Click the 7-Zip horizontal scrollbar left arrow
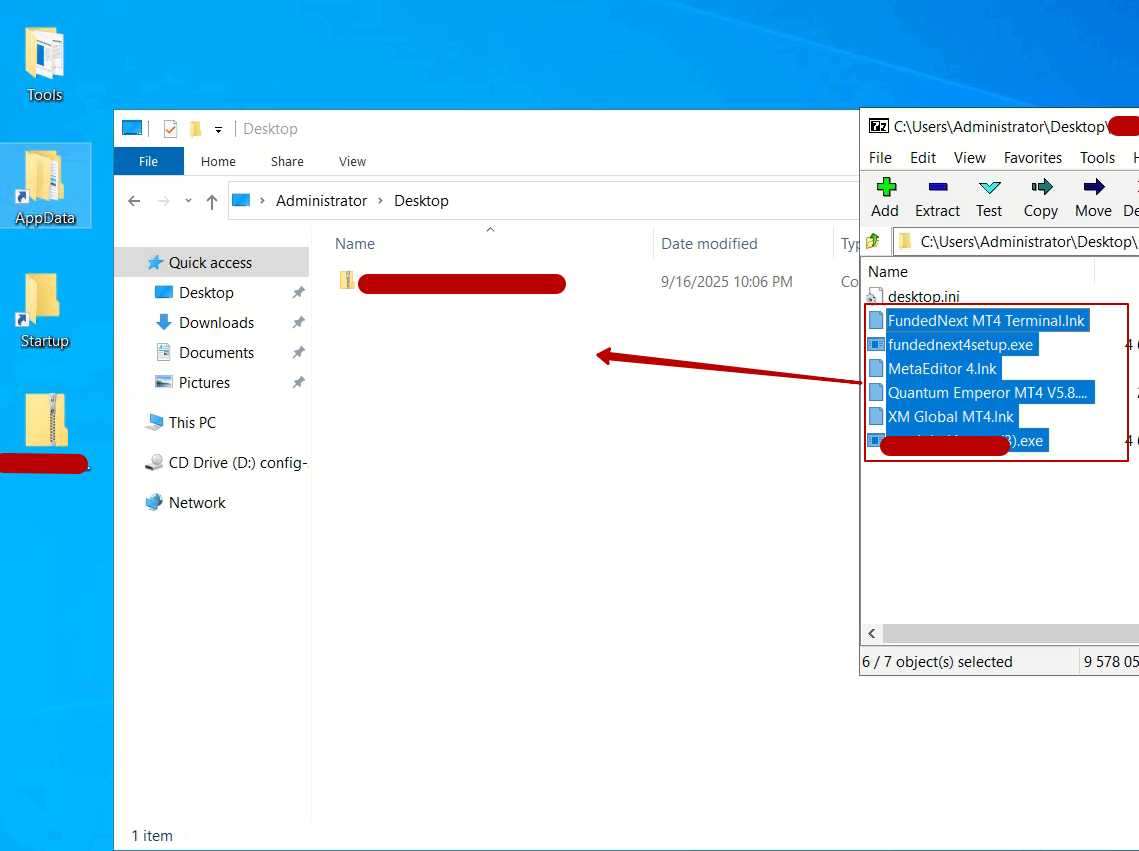 [x=872, y=634]
